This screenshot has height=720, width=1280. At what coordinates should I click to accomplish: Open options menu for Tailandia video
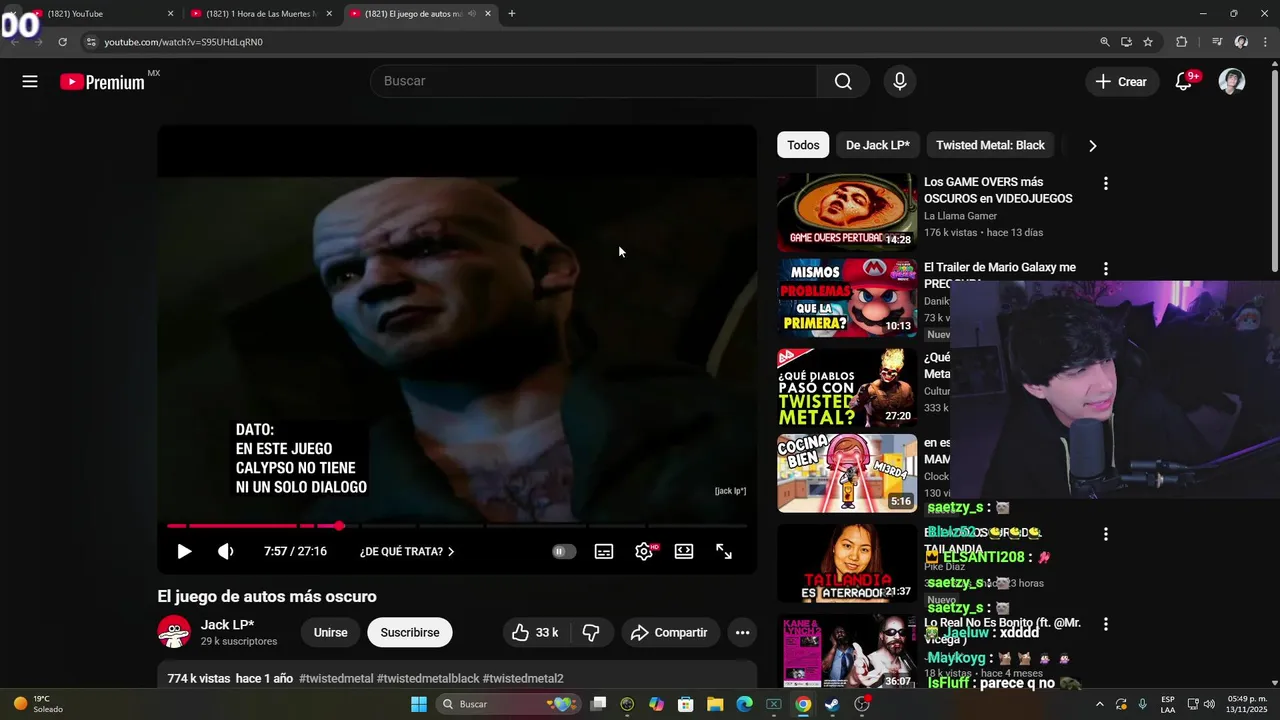(1106, 534)
